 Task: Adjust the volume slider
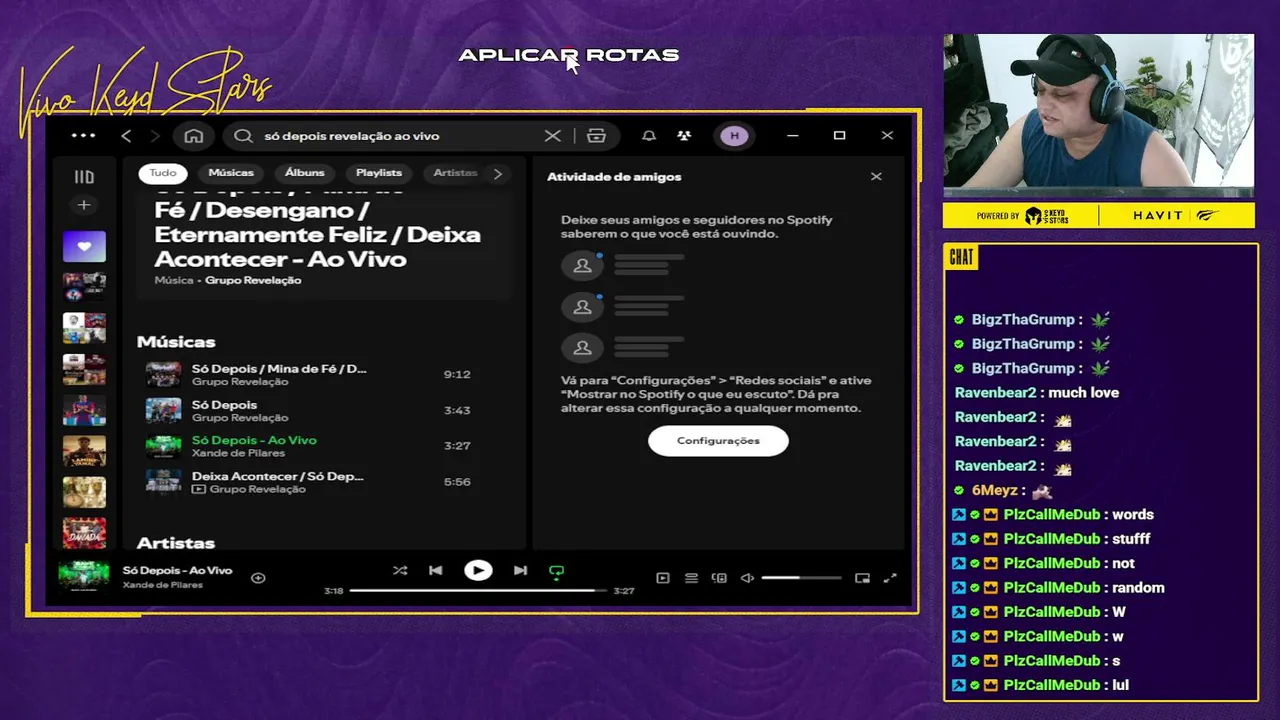pyautogui.click(x=801, y=578)
